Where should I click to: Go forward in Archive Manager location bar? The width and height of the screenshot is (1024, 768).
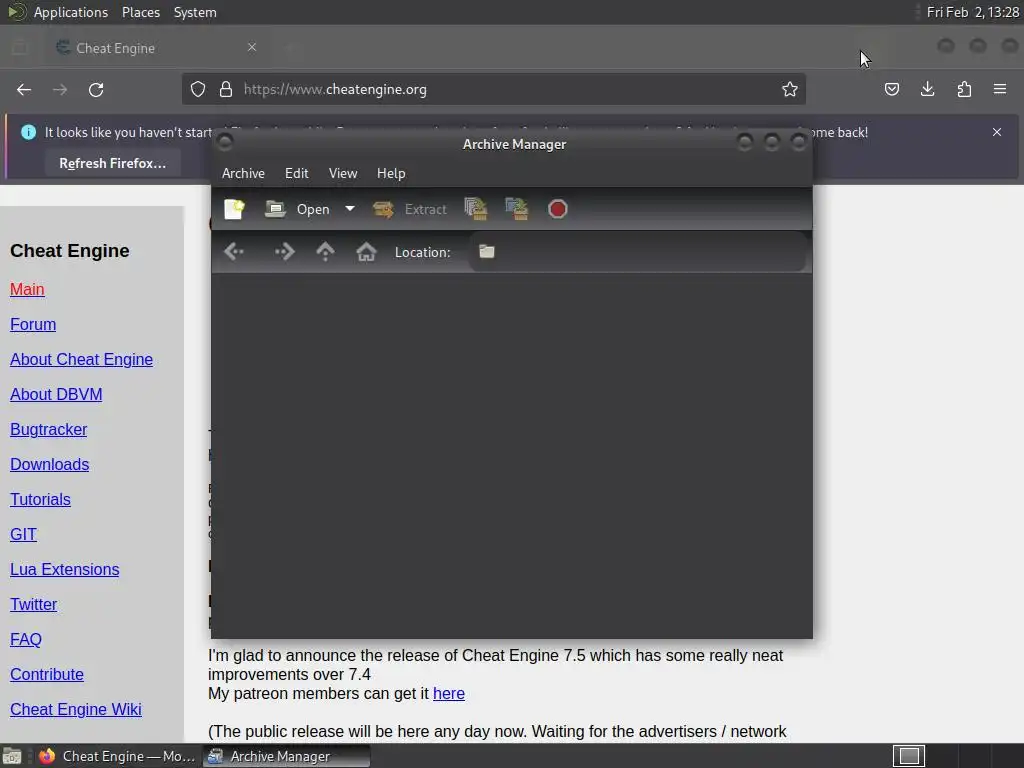click(x=284, y=252)
